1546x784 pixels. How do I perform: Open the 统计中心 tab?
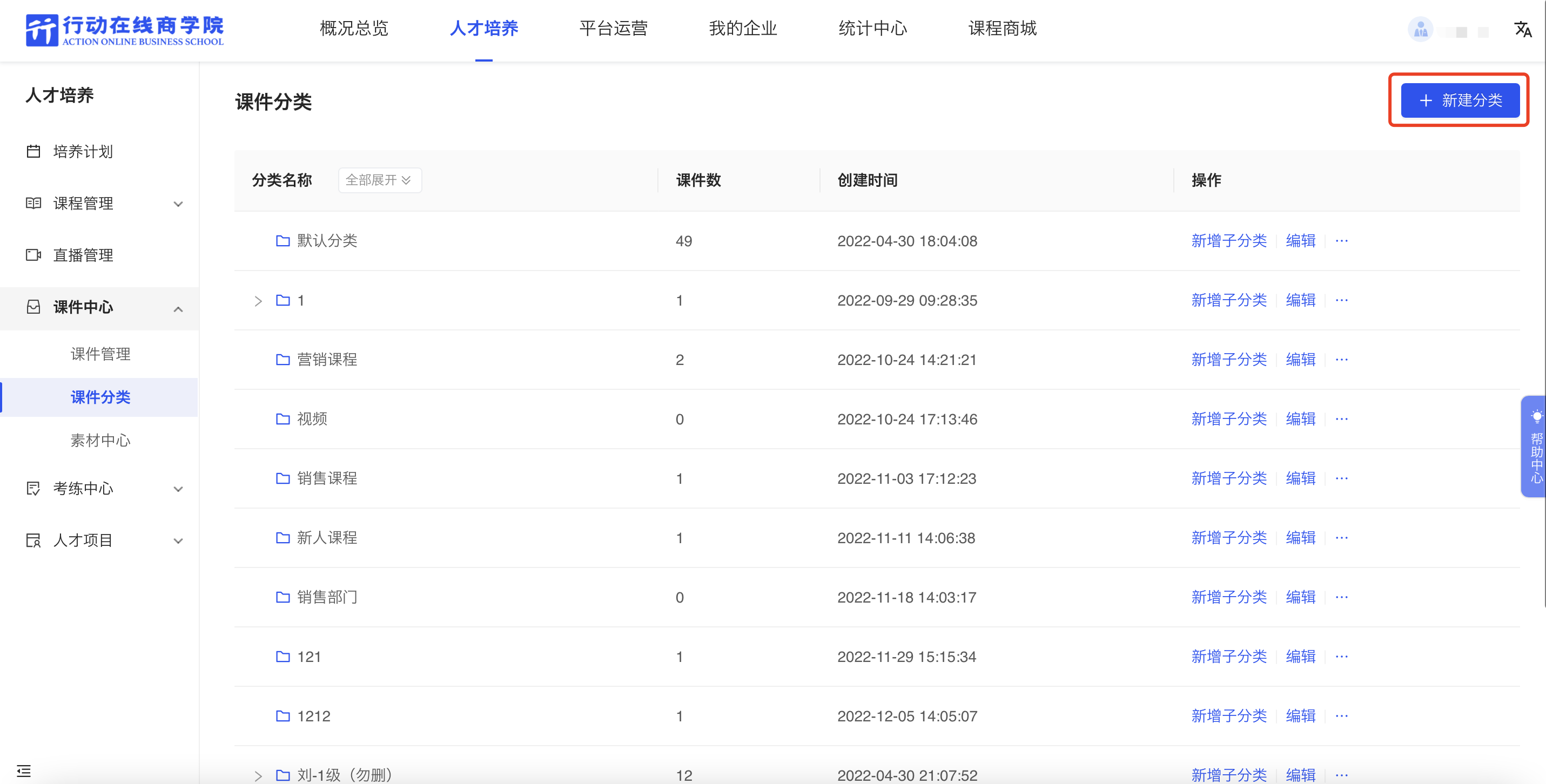pyautogui.click(x=872, y=28)
